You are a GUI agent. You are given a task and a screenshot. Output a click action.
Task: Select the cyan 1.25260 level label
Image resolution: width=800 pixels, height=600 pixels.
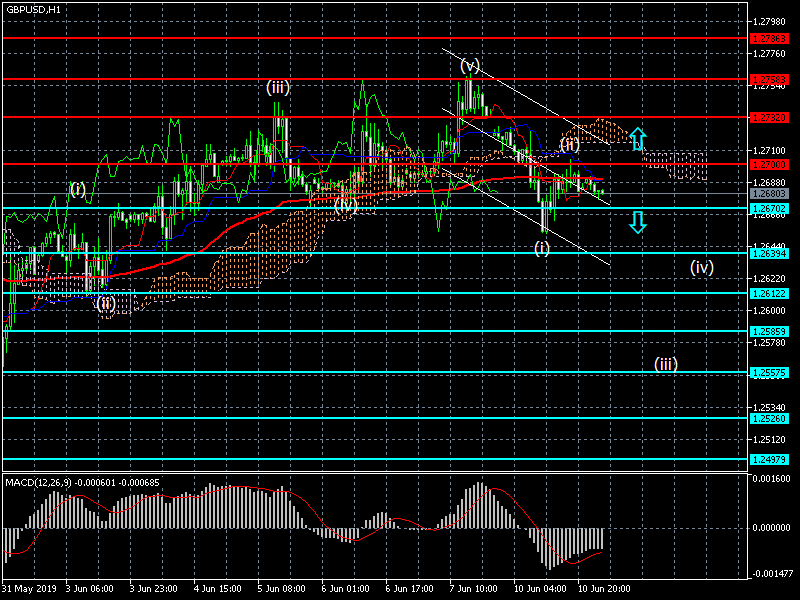click(x=769, y=418)
